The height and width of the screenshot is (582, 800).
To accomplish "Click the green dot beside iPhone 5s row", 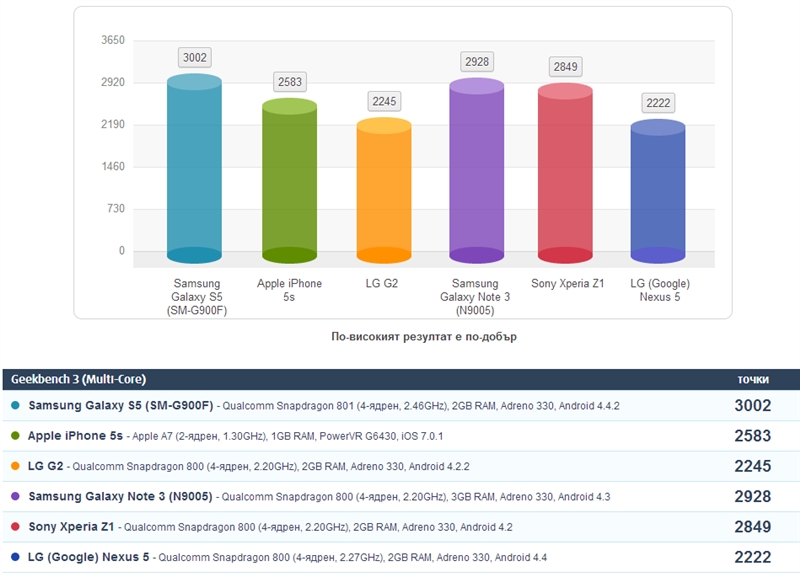I will point(15,435).
